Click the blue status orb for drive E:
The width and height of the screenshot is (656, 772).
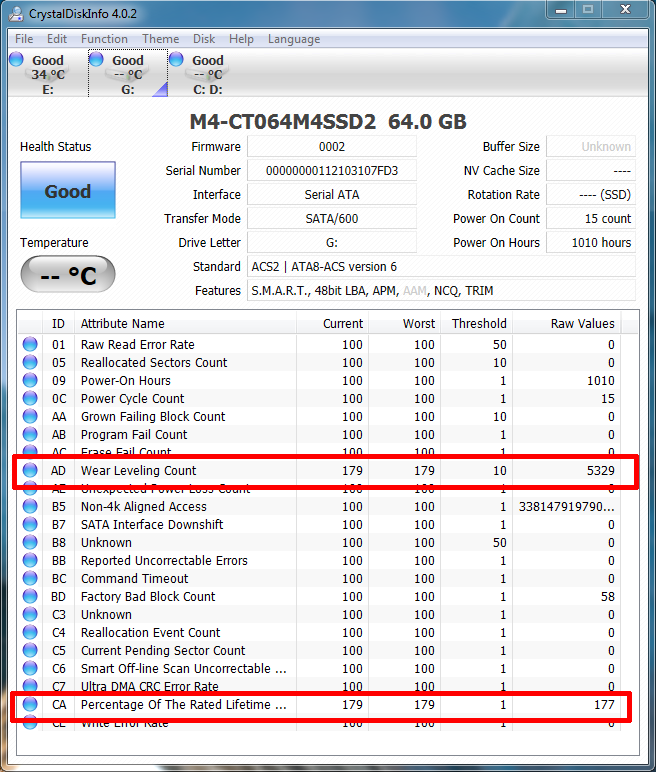pos(16,59)
